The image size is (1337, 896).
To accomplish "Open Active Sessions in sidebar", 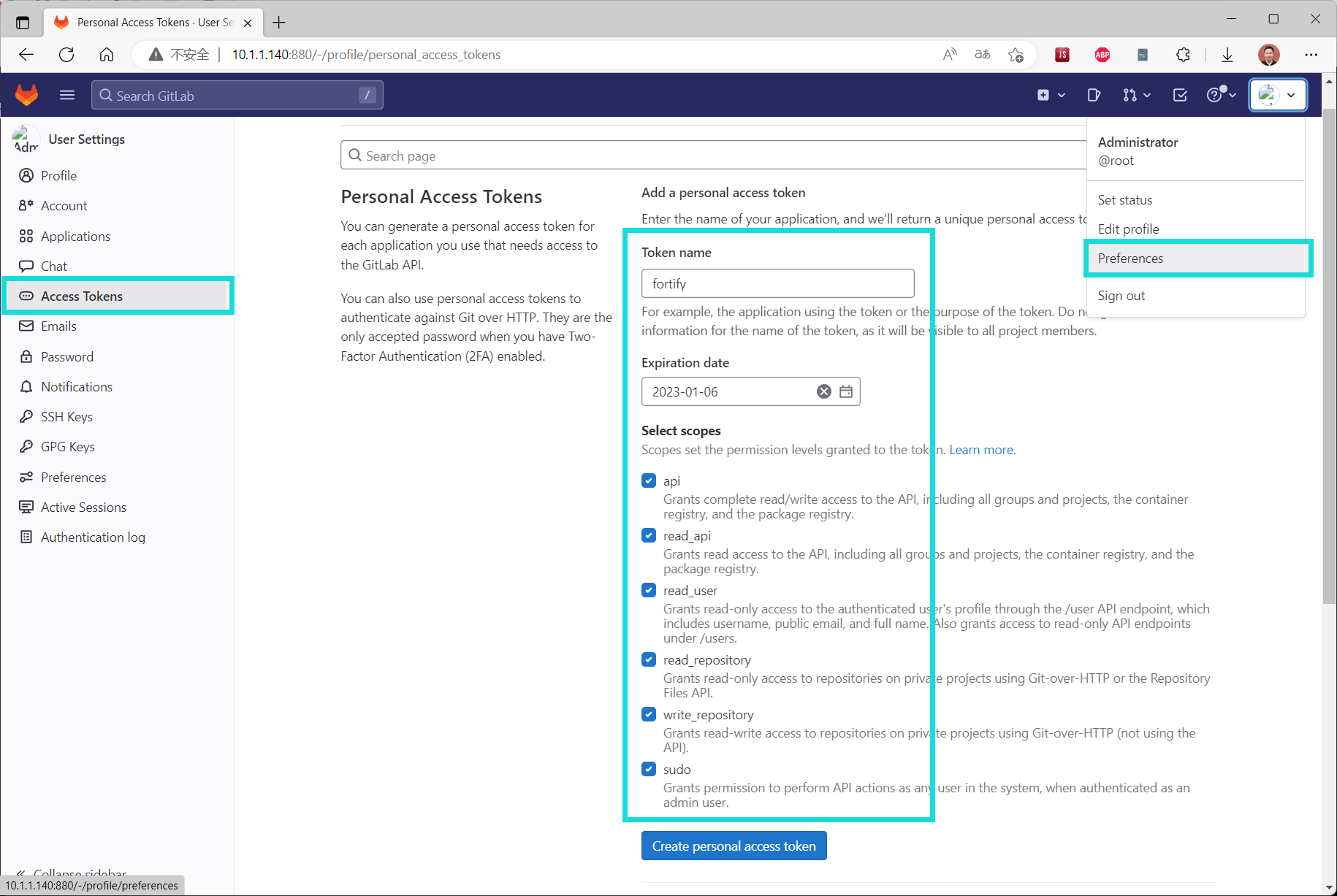I will click(117, 507).
